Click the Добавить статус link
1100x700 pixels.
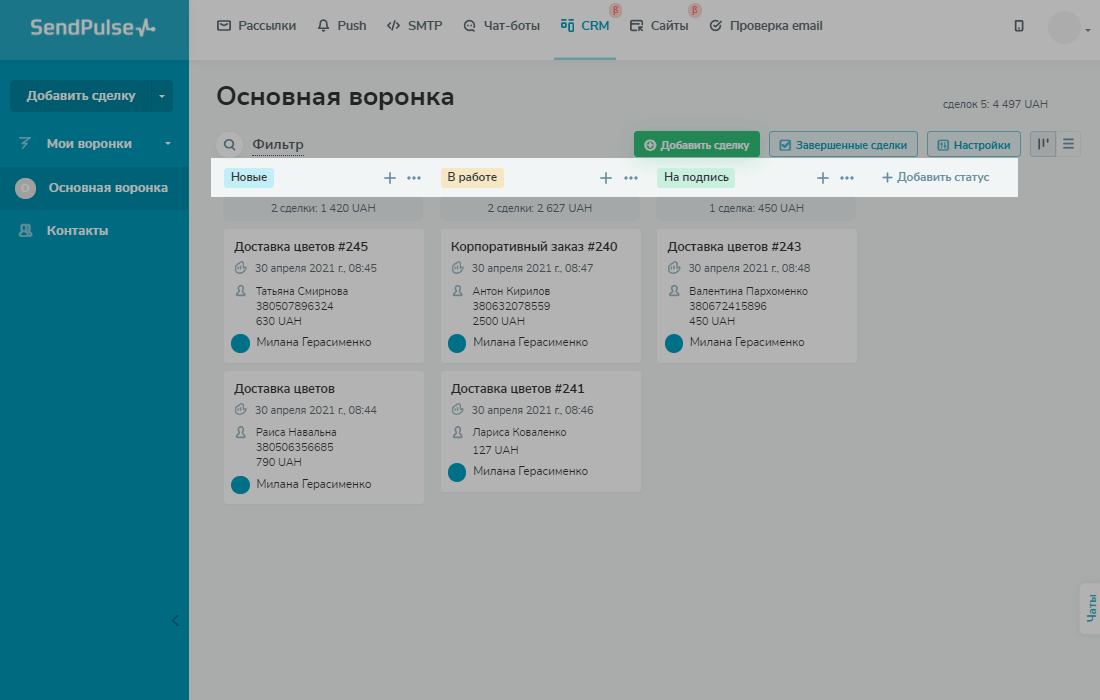935,178
